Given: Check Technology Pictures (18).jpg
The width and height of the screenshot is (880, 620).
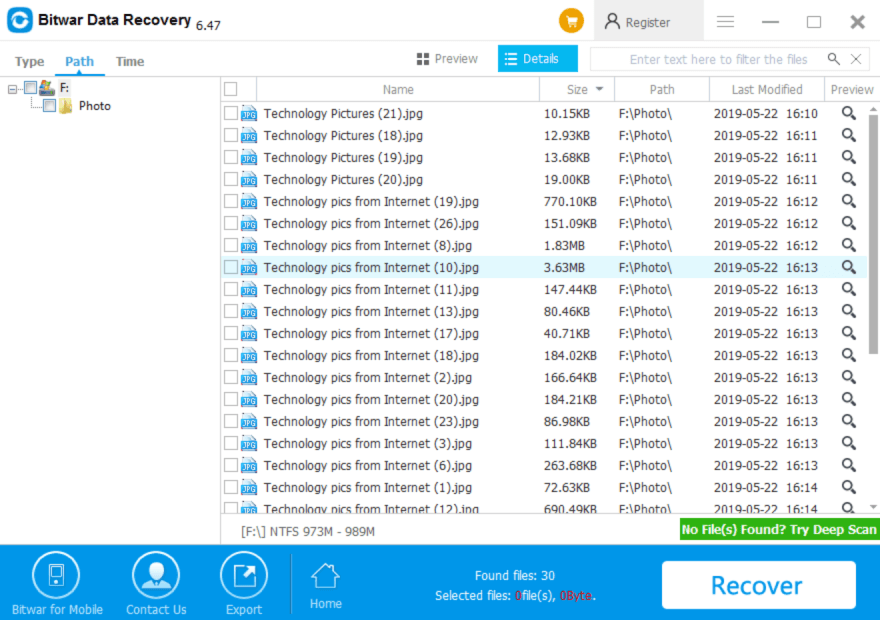Looking at the screenshot, I should [231, 135].
